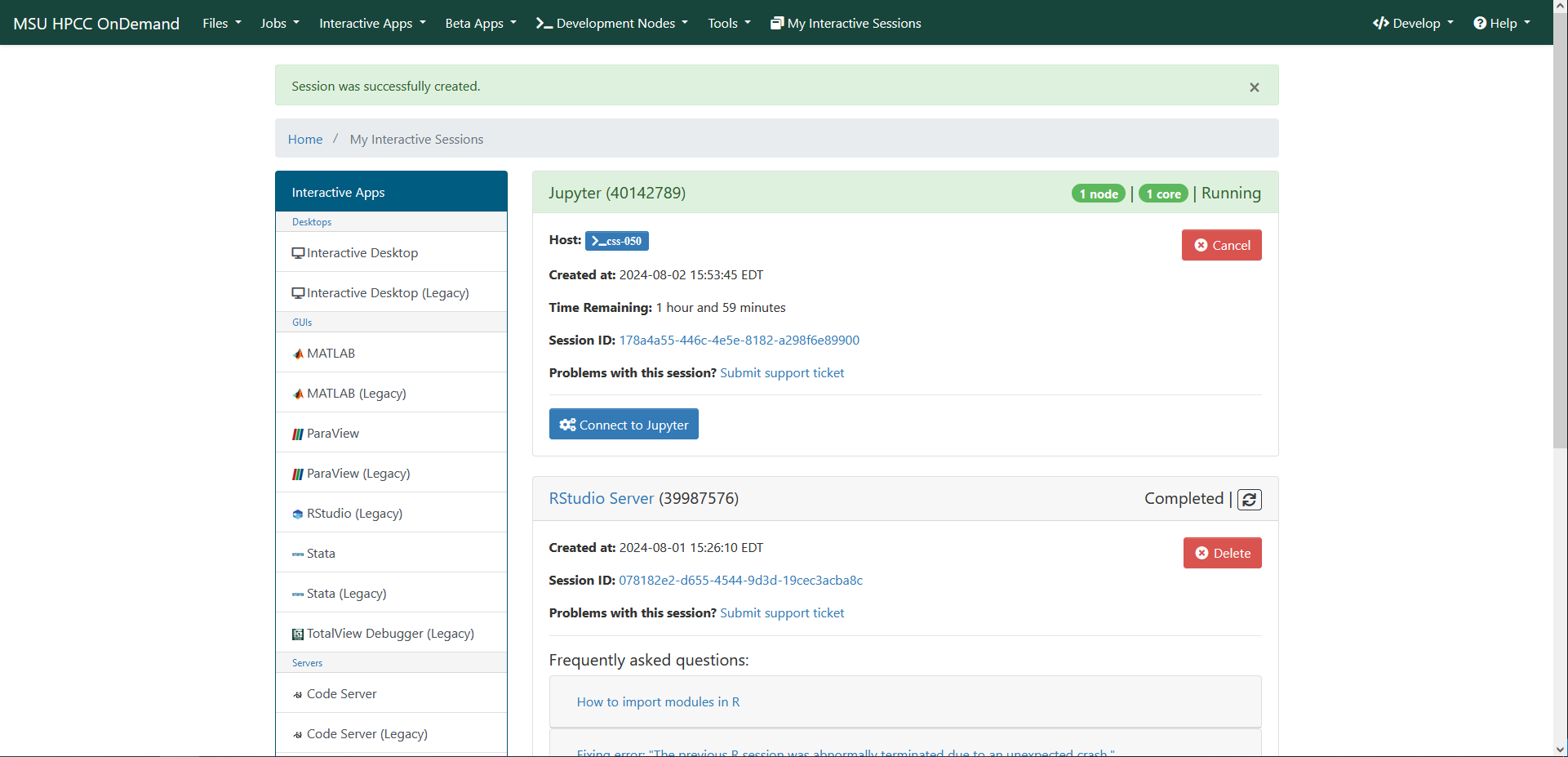Click the Interactive Desktop (Legacy) monitor icon
This screenshot has height=757, width=1568.
pos(298,293)
